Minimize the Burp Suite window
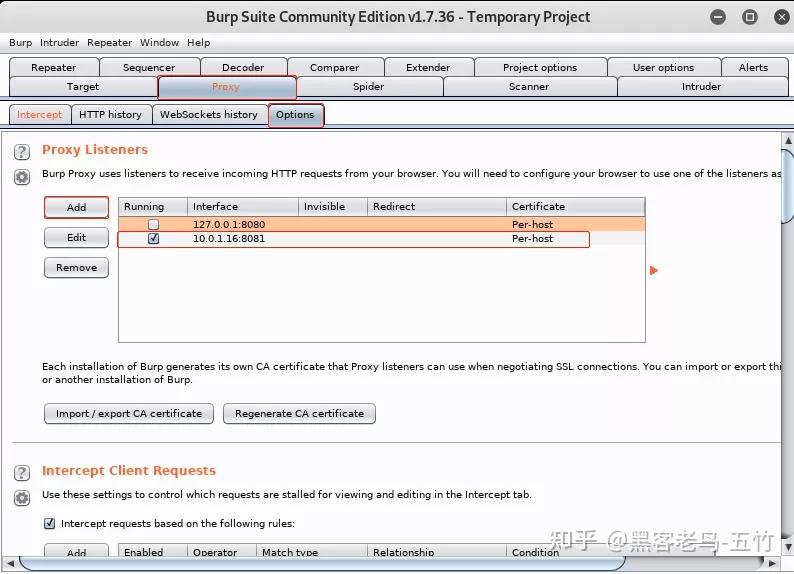794x574 pixels. point(718,17)
